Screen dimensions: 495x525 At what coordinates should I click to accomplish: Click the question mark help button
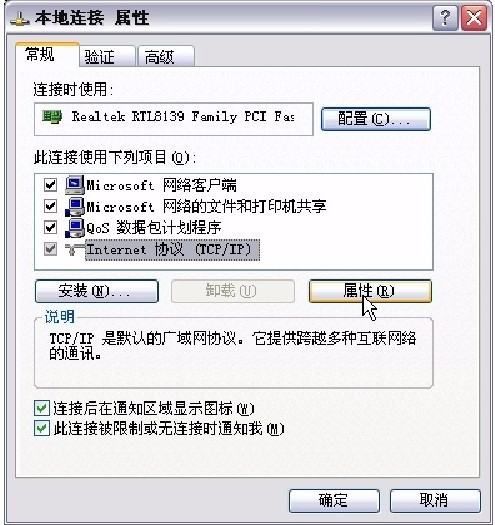pyautogui.click(x=445, y=18)
